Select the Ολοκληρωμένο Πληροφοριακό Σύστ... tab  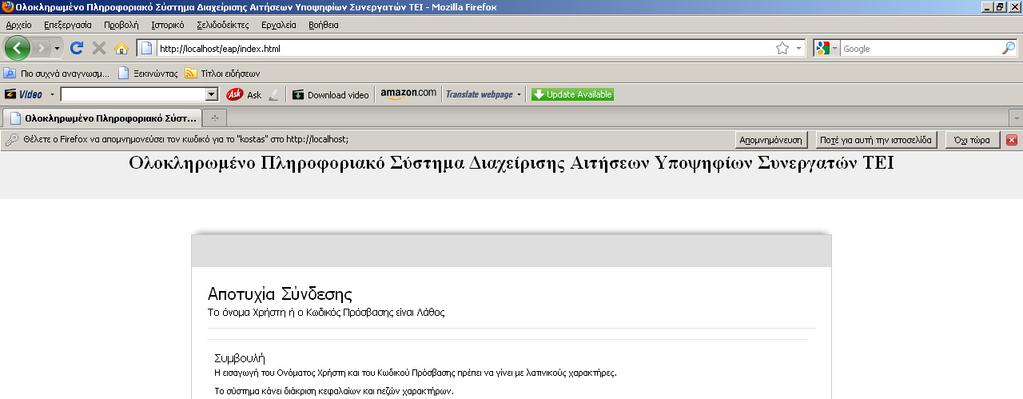(102, 119)
